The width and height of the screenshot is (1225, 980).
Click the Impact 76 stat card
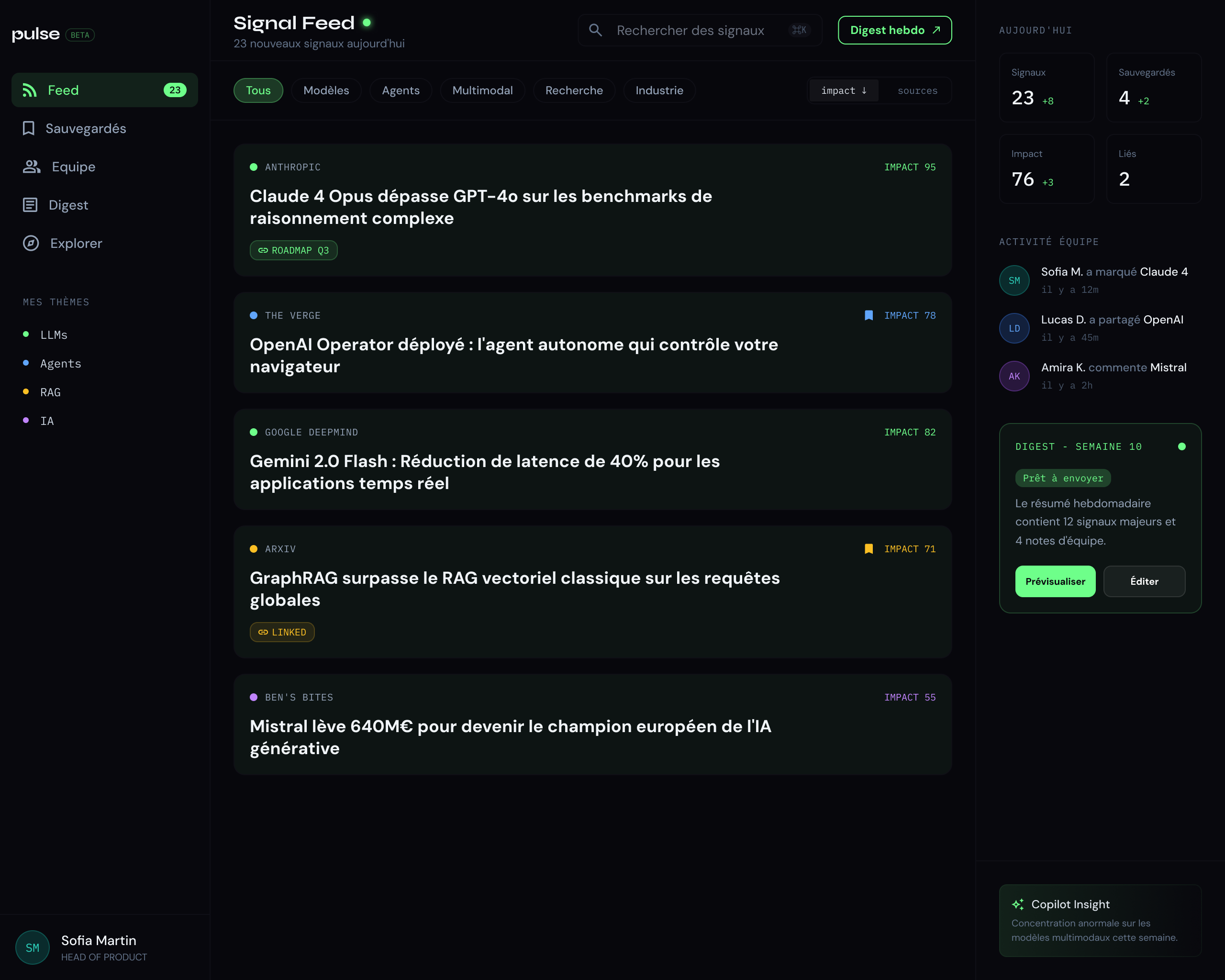(x=1047, y=169)
